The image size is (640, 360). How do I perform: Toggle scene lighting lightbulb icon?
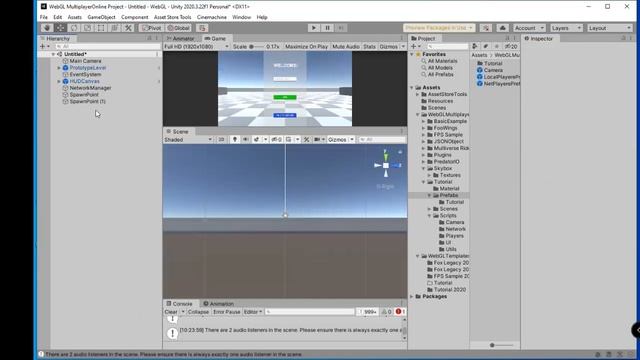point(235,140)
